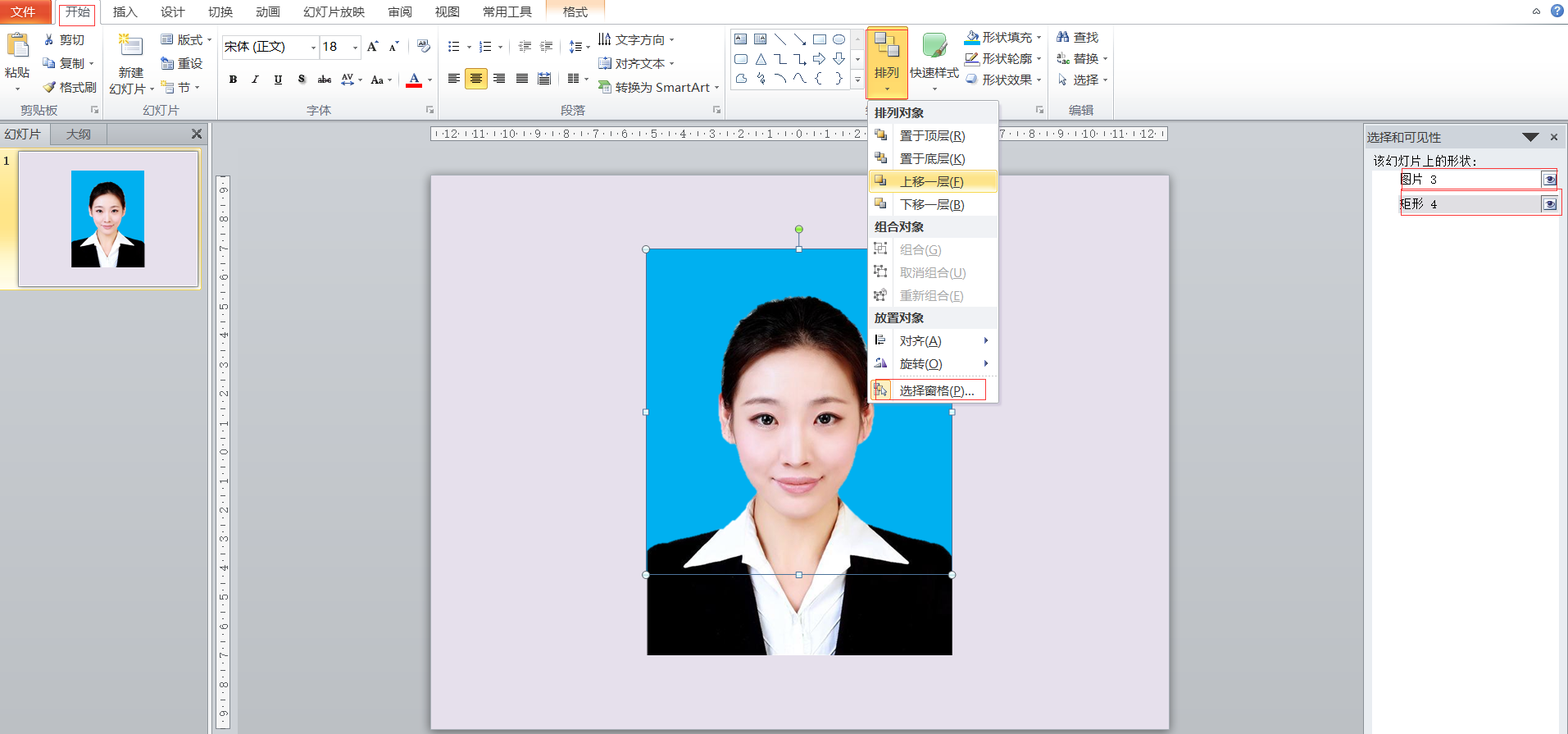Click the italic text icon
The width and height of the screenshot is (1568, 734).
pyautogui.click(x=256, y=80)
